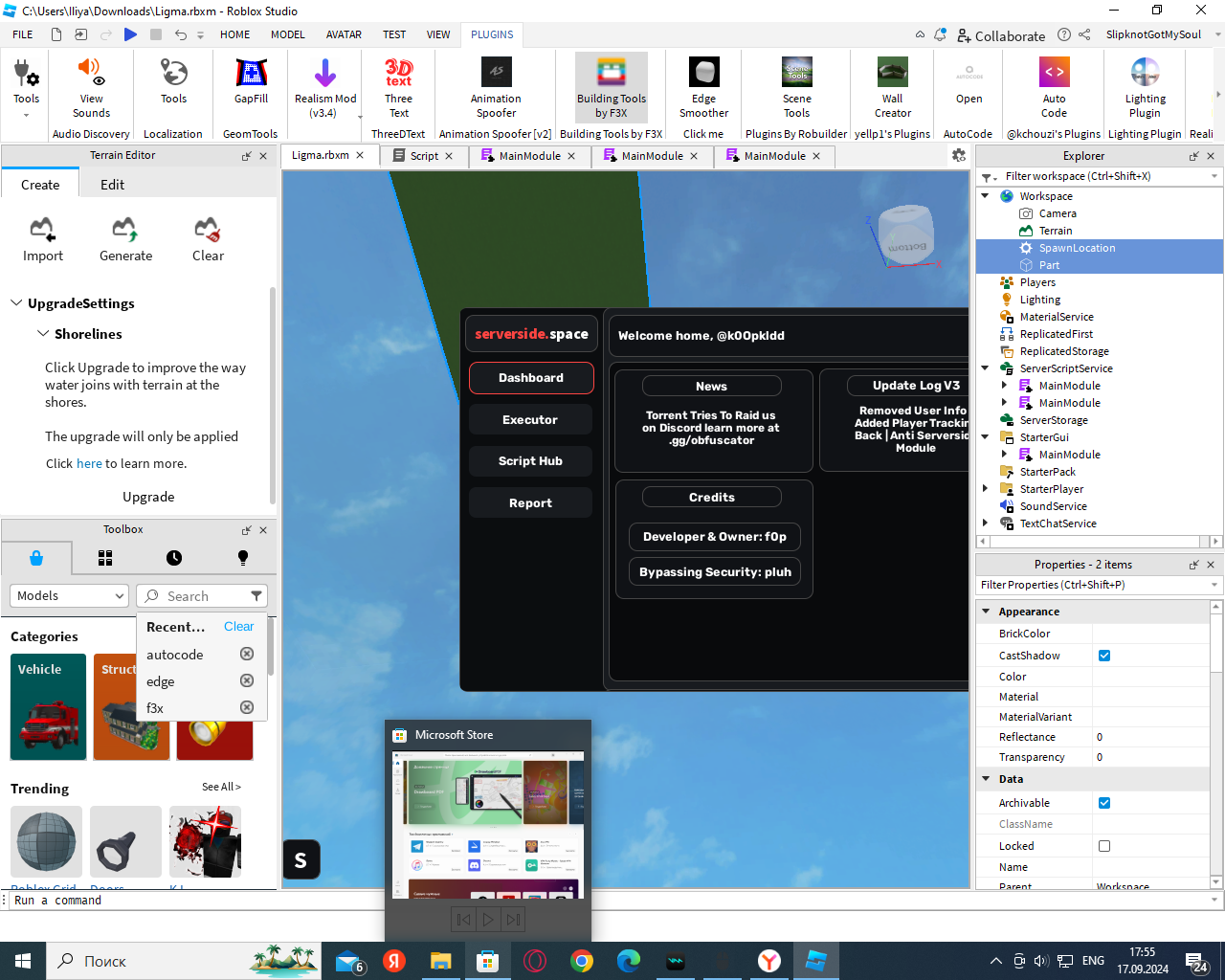Screen dimensions: 1225x980
Task: Open the Three Text 3D plugin
Action: pyautogui.click(x=398, y=86)
